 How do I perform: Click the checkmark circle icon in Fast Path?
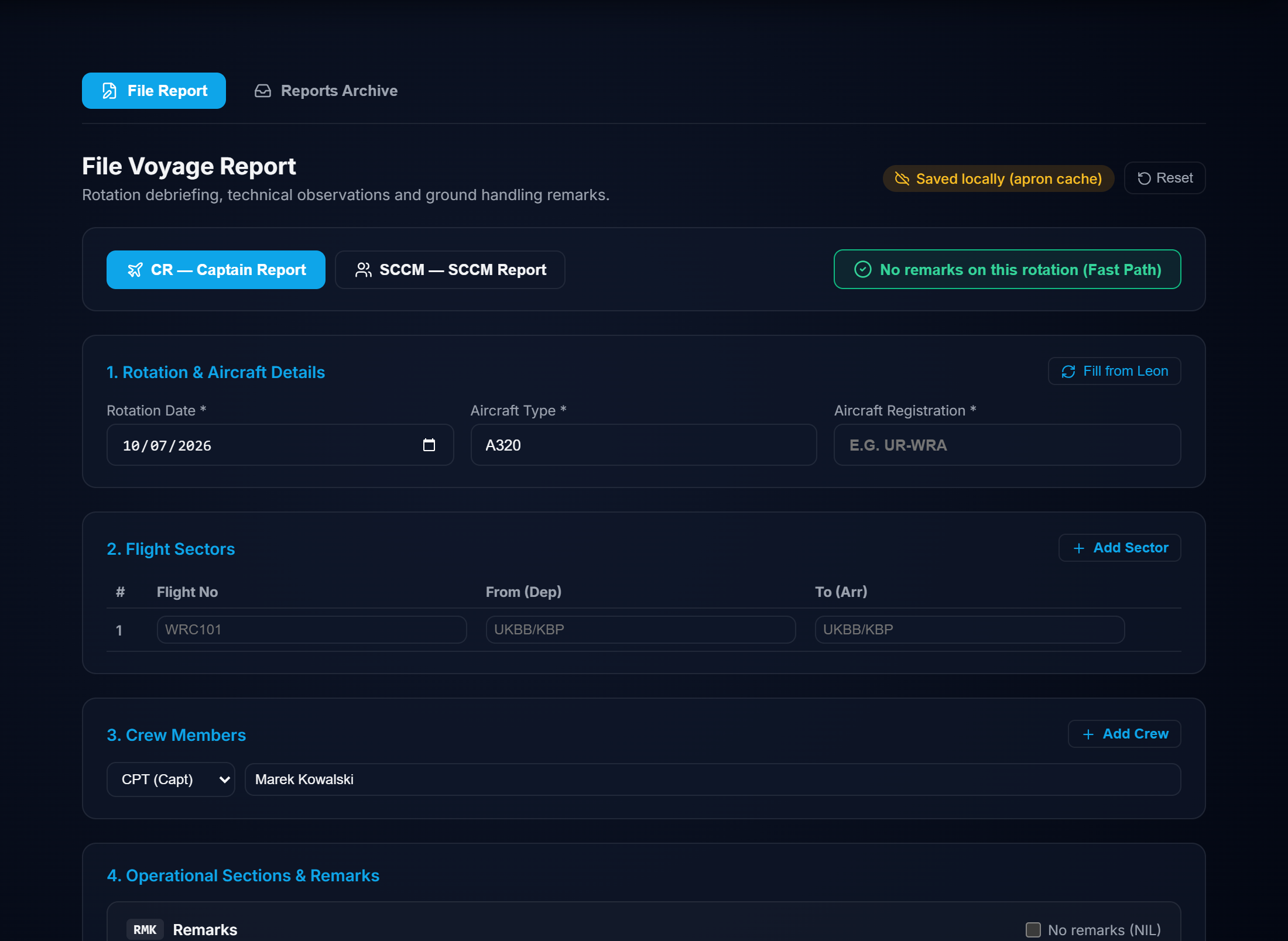pyautogui.click(x=863, y=269)
